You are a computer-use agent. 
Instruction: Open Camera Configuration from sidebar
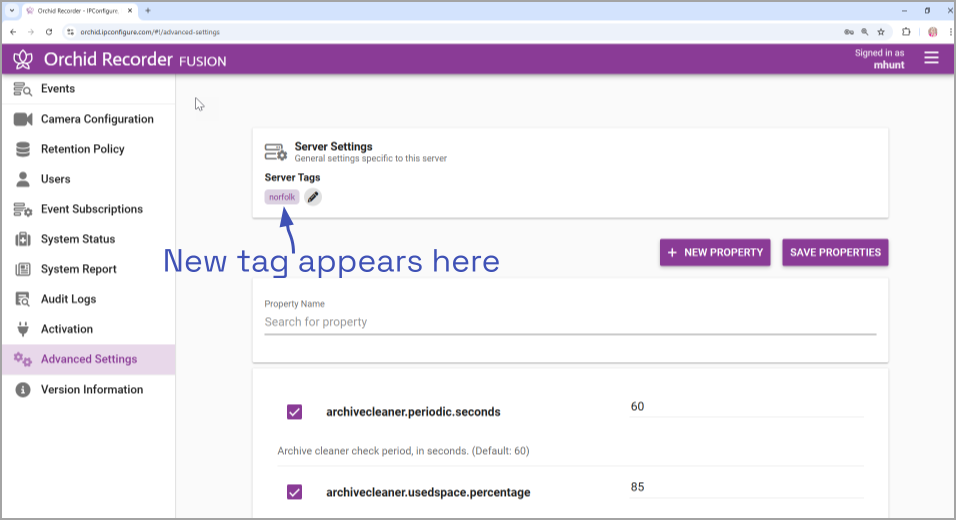coord(97,119)
